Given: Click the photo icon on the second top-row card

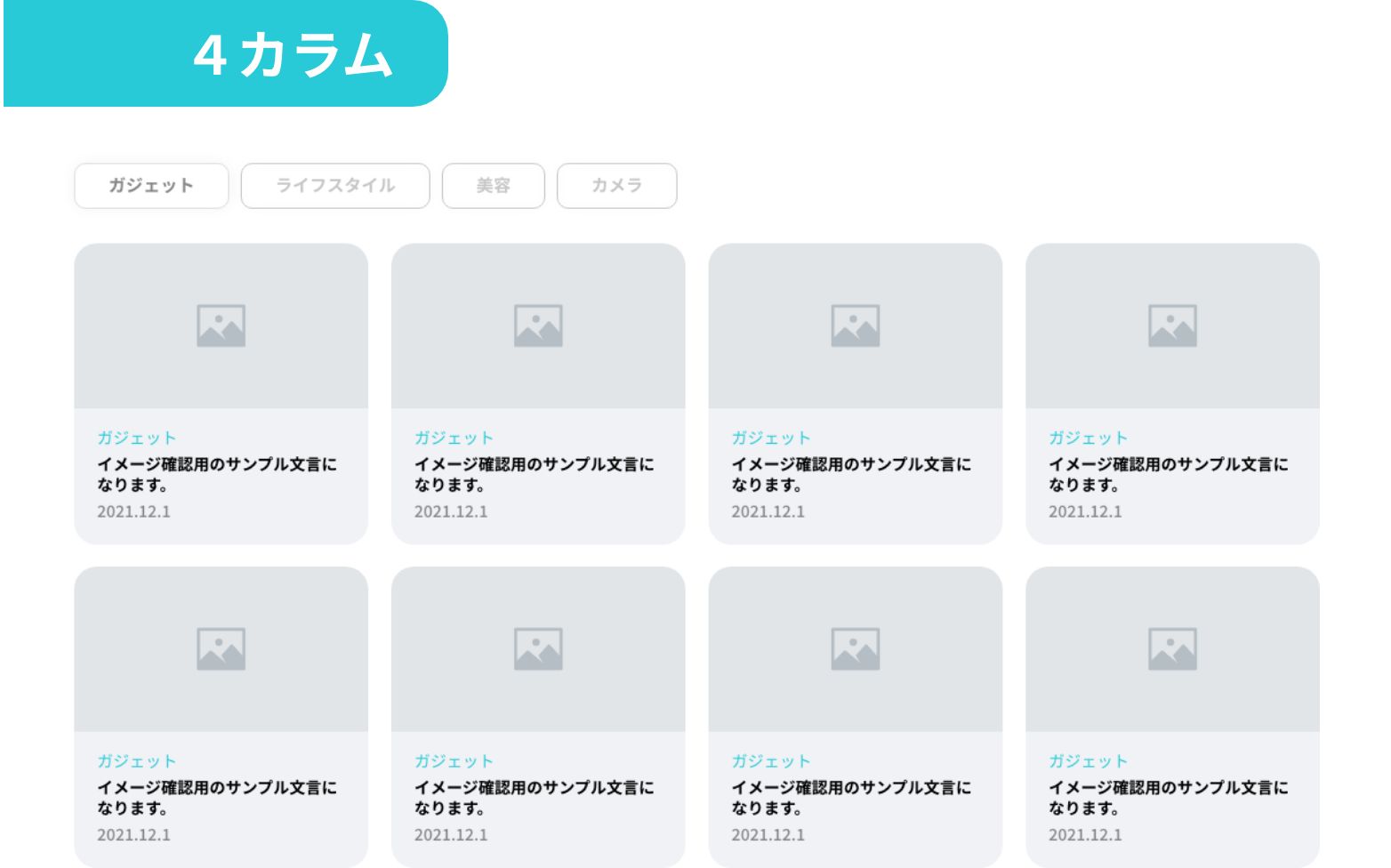Looking at the screenshot, I should (538, 325).
